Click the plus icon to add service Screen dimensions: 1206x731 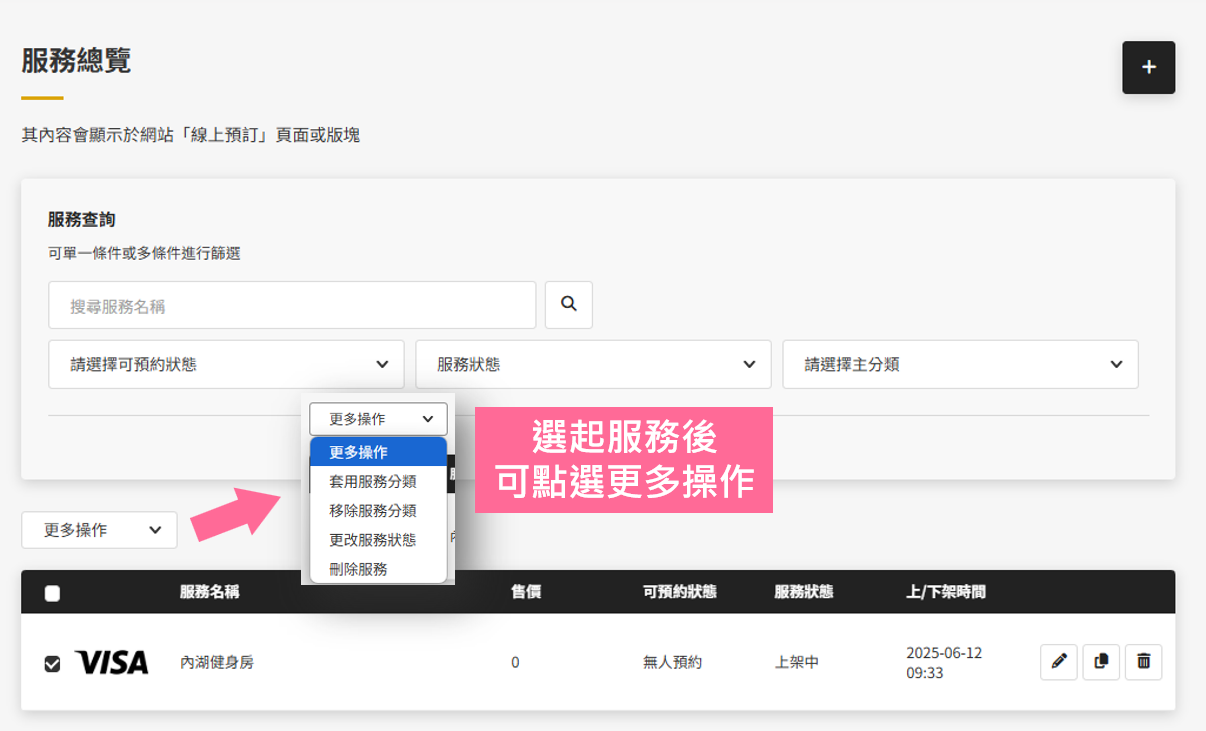tap(1148, 68)
